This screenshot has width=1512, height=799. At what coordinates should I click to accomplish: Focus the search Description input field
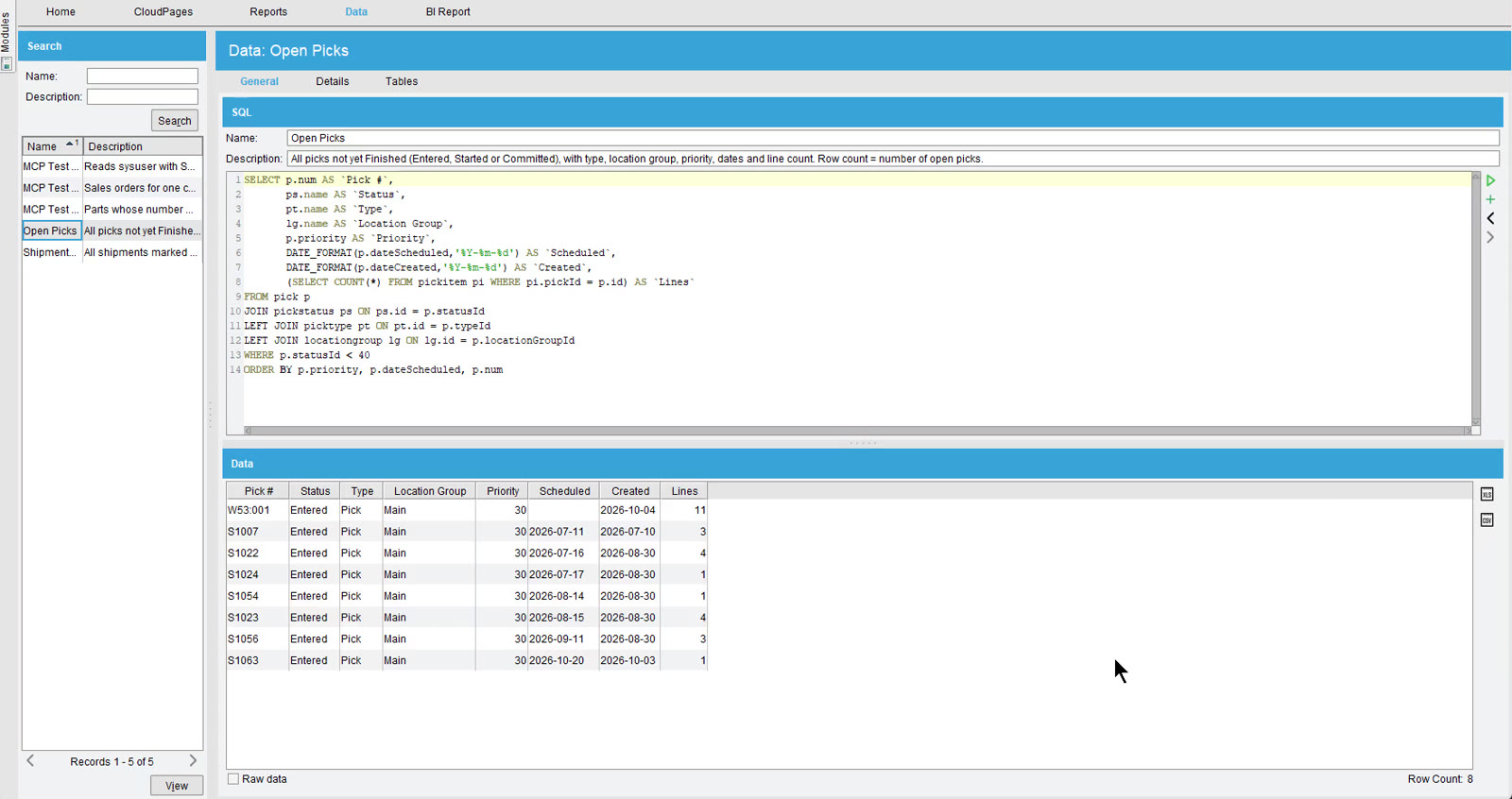point(143,96)
